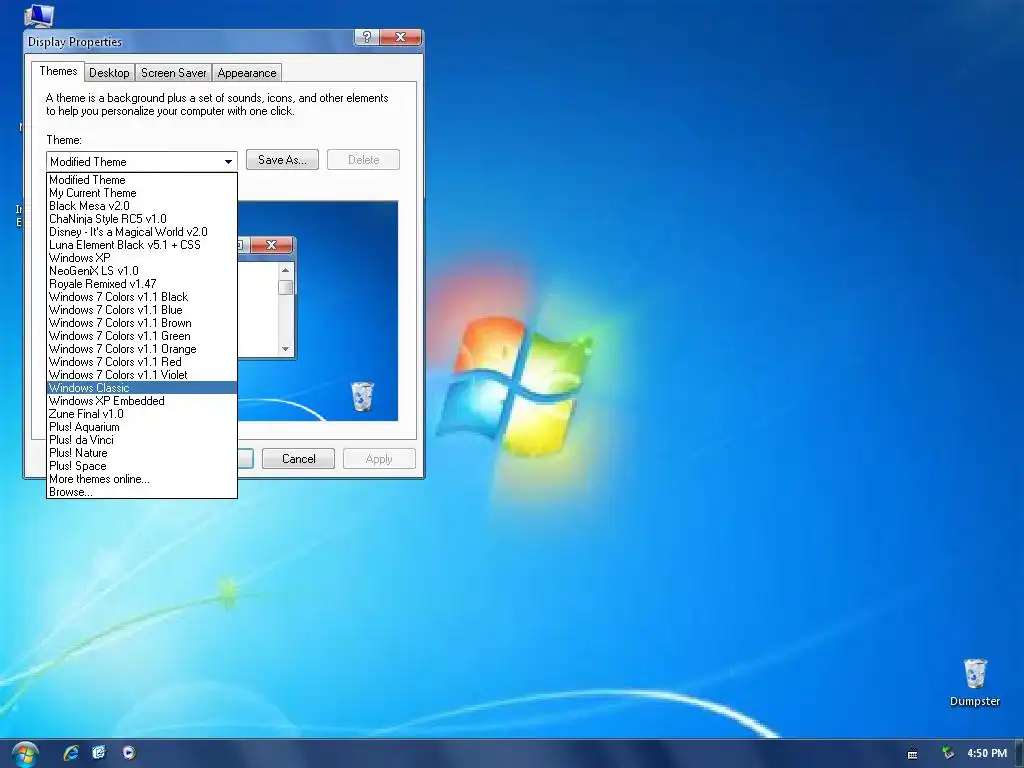Pick Windows 7 Colors v1.1 Red

click(142, 362)
